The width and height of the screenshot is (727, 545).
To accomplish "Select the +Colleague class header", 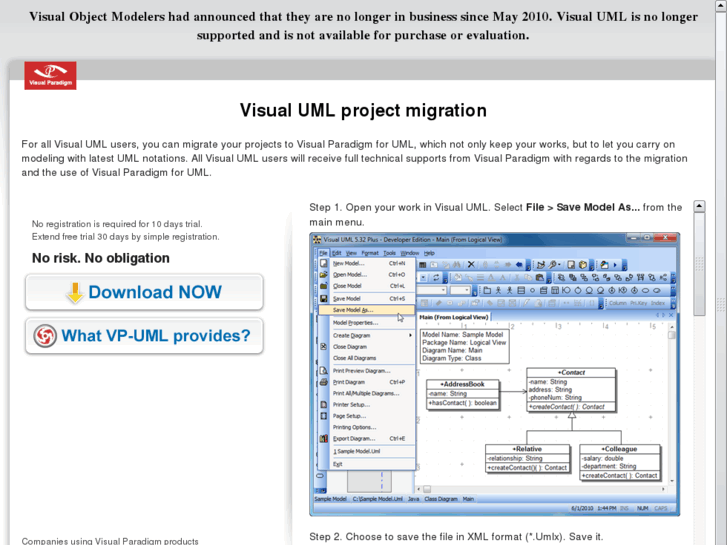I will coord(619,449).
